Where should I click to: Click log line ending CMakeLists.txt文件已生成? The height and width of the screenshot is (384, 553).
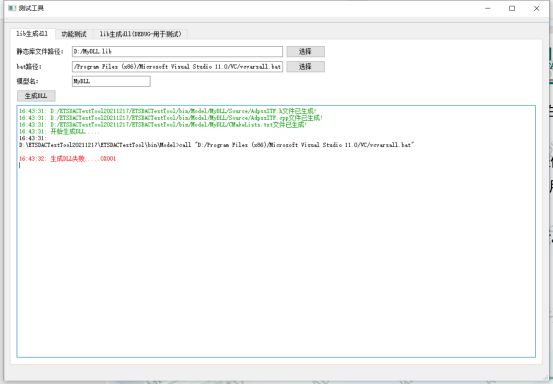[163, 125]
